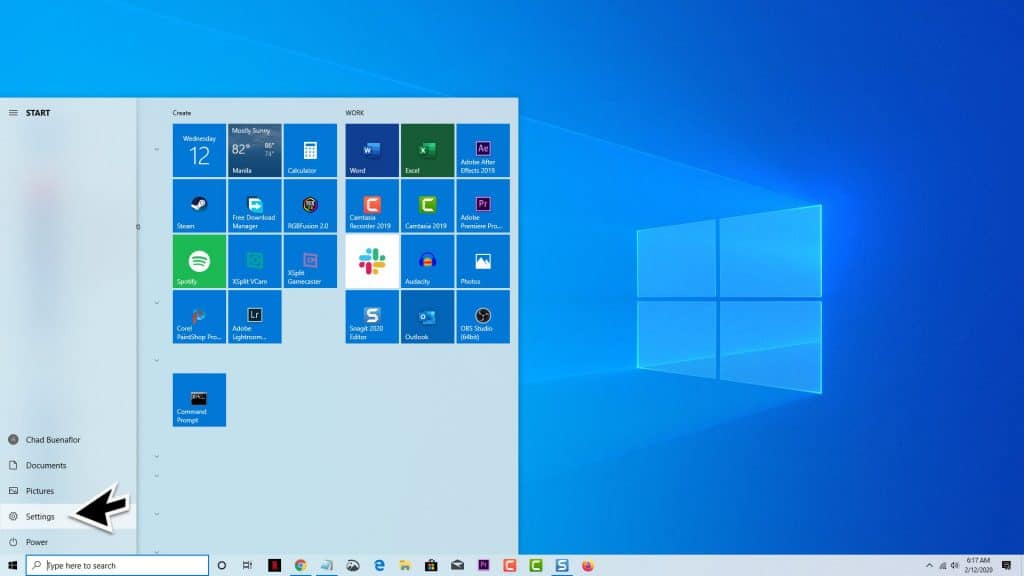Image resolution: width=1024 pixels, height=576 pixels.
Task: Open Google Chrome from the taskbar
Action: coord(300,564)
